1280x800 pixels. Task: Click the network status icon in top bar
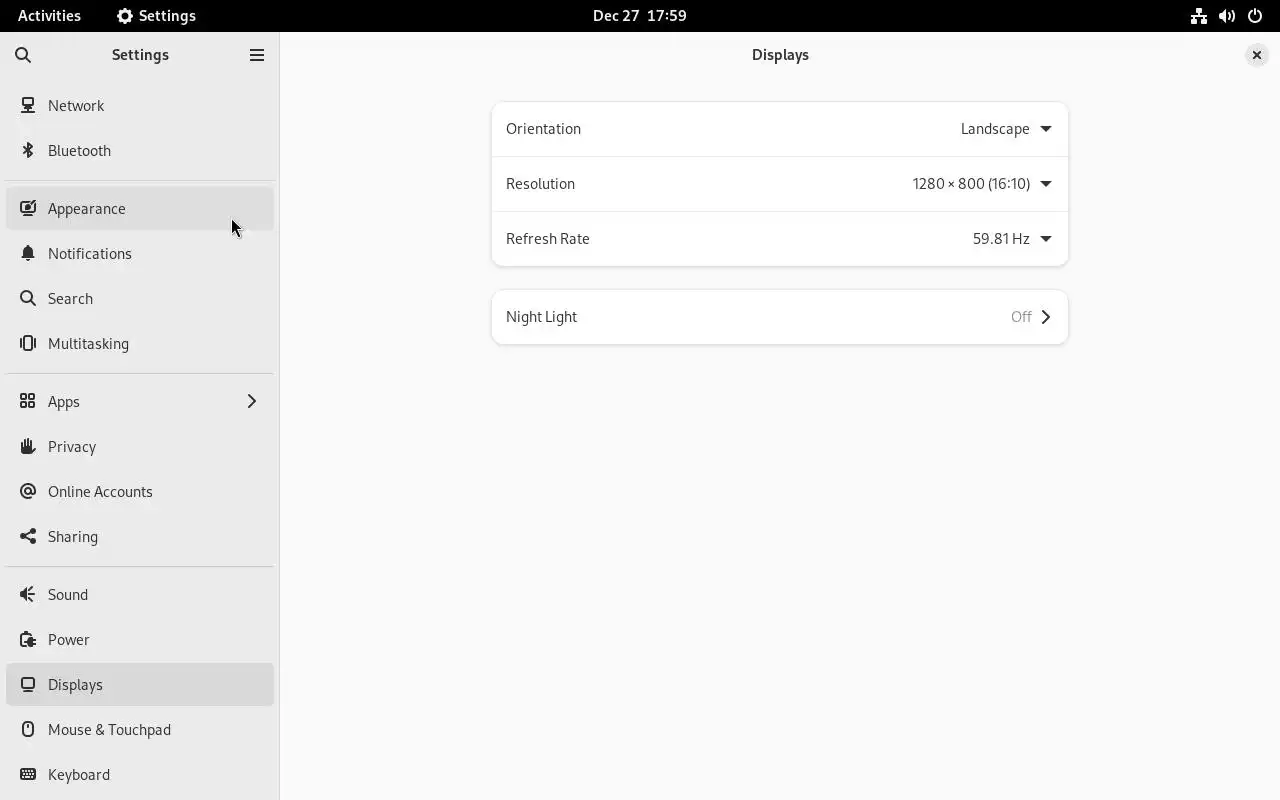click(1199, 16)
